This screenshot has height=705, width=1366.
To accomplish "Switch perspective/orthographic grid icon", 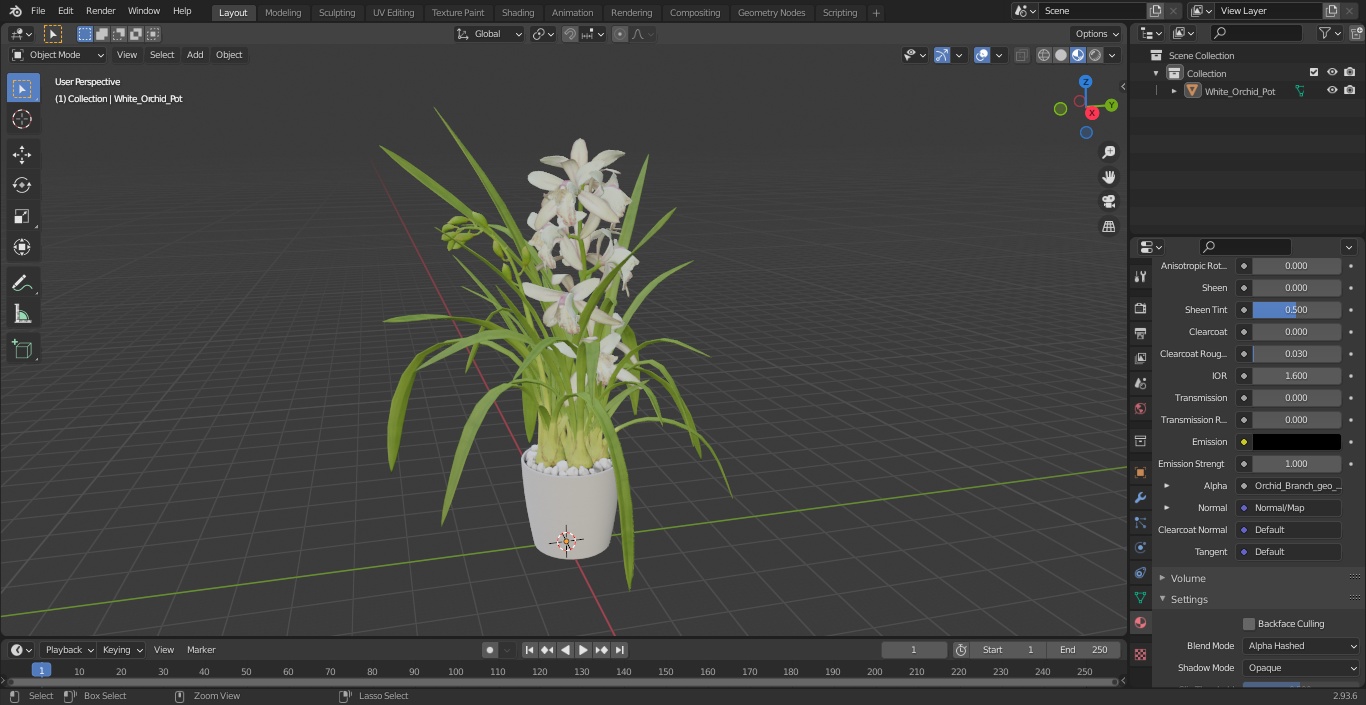I will point(1109,227).
